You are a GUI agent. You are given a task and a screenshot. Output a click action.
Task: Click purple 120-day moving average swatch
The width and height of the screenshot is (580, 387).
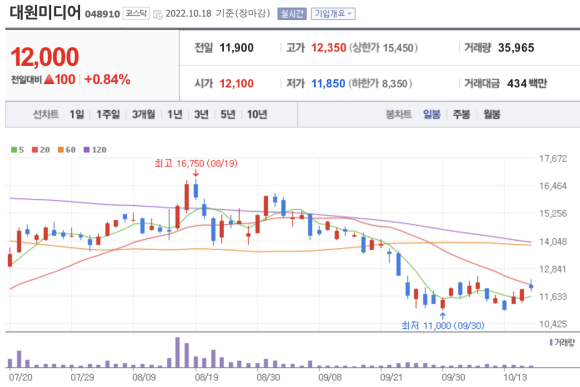pyautogui.click(x=87, y=150)
